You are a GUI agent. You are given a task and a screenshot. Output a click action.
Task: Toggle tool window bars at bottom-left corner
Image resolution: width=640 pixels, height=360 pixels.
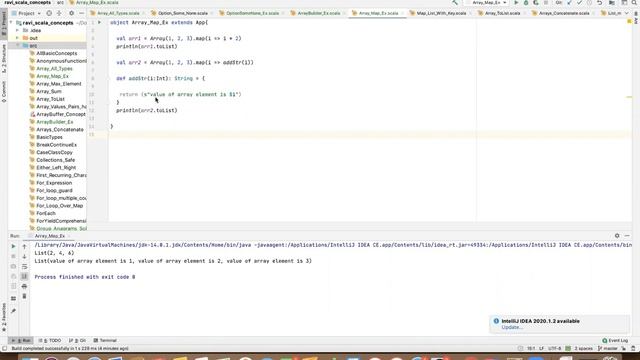pos(4,349)
